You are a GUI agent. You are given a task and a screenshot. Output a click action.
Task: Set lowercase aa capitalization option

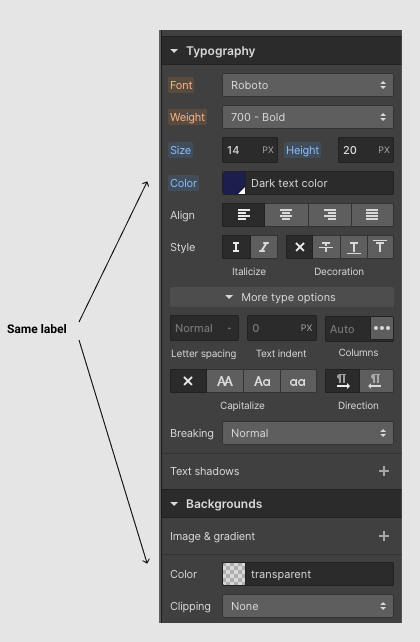pos(298,381)
